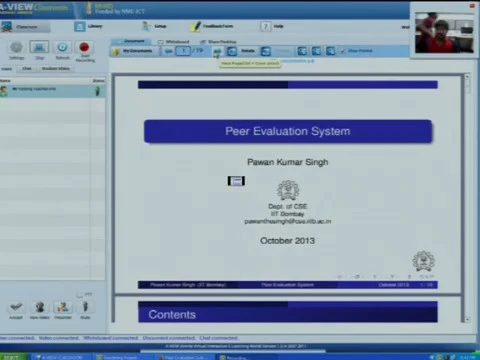480x360 pixels.
Task: Toggle the Show Pointer checkbox
Action: [343, 51]
